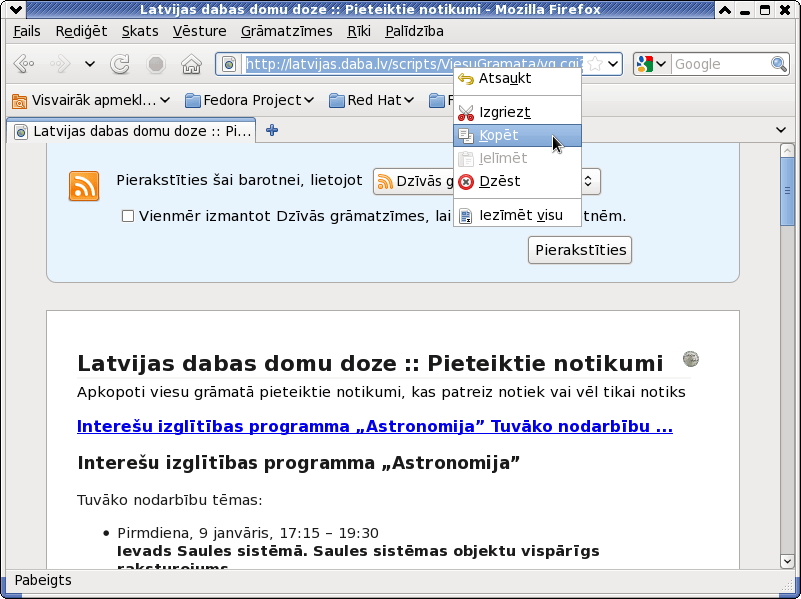Choose Kopēt in the context menu

[517, 135]
